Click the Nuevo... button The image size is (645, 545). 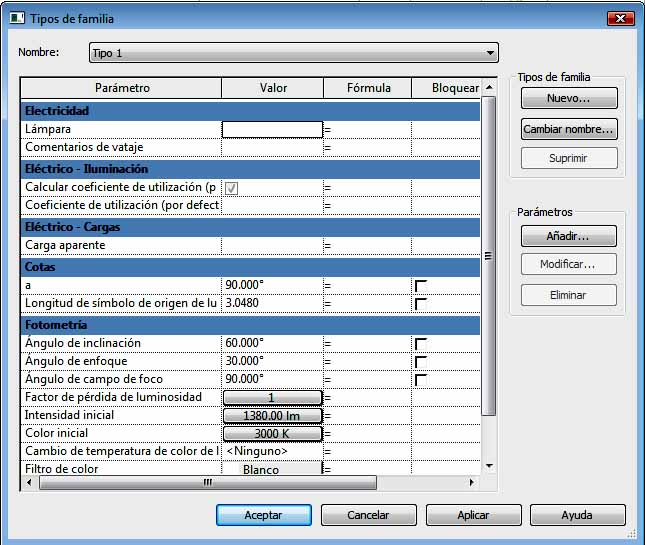(x=568, y=99)
